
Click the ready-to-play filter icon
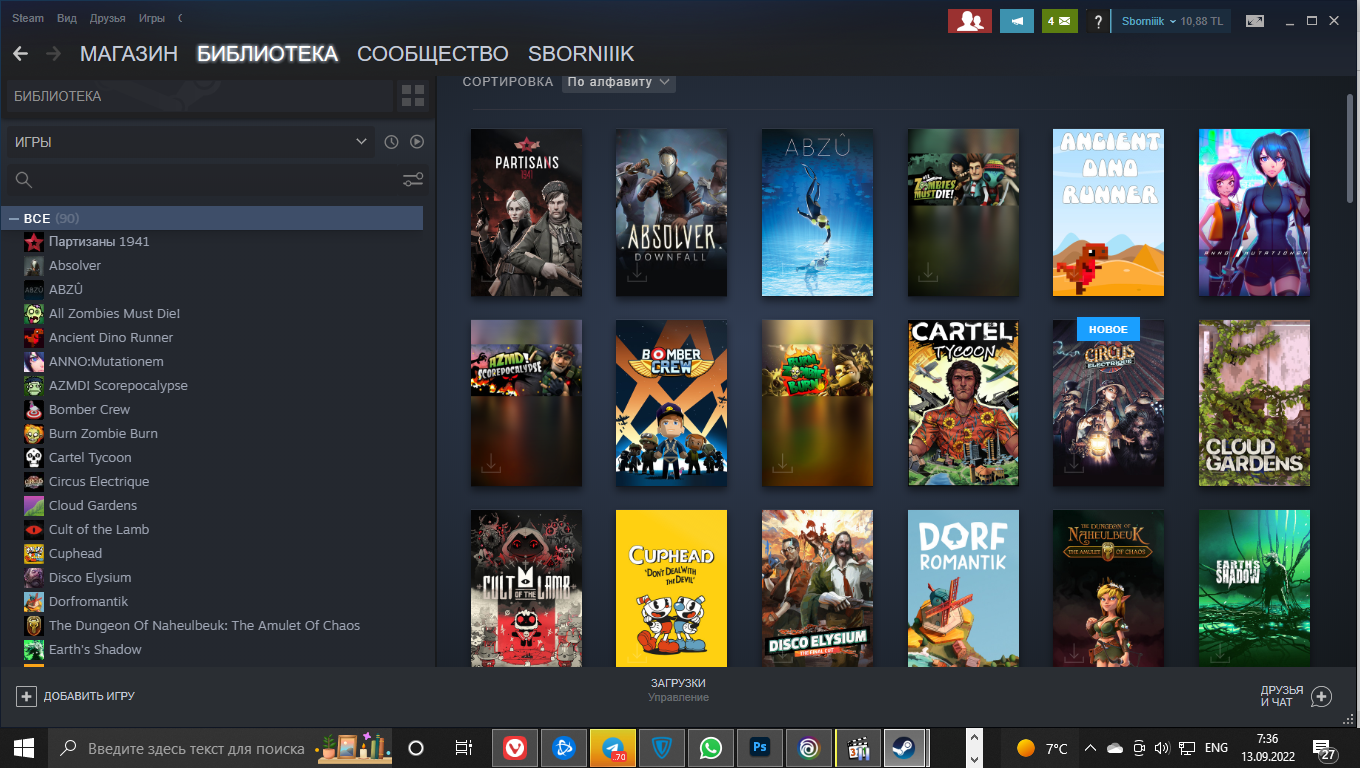coord(417,142)
